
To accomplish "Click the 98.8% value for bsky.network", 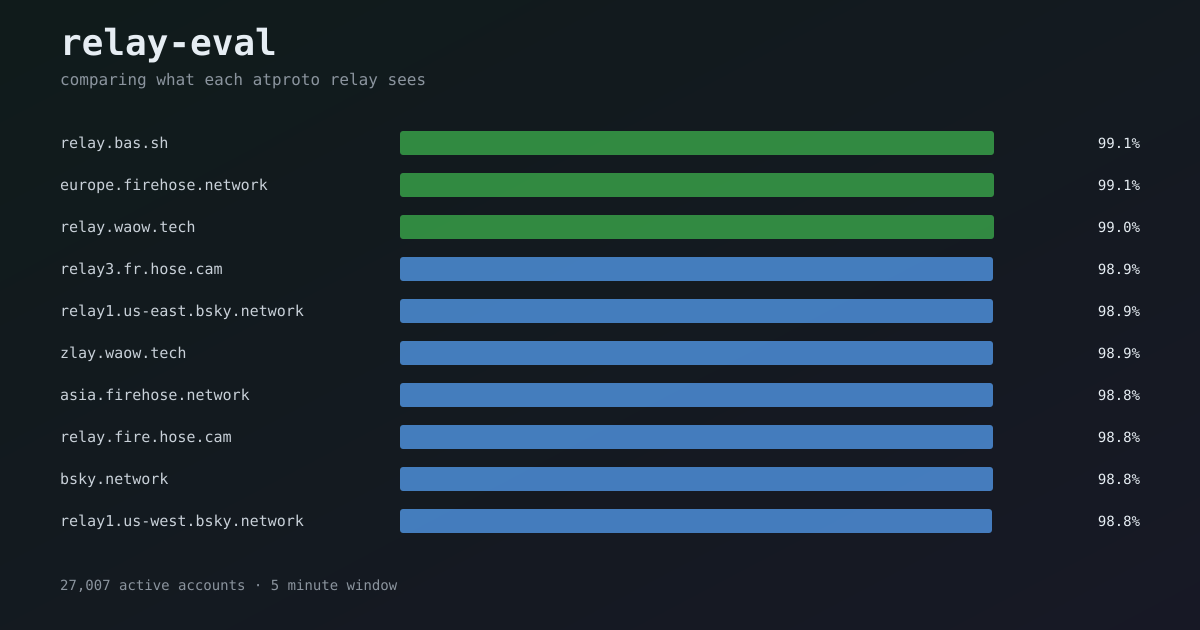I will pos(1118,479).
